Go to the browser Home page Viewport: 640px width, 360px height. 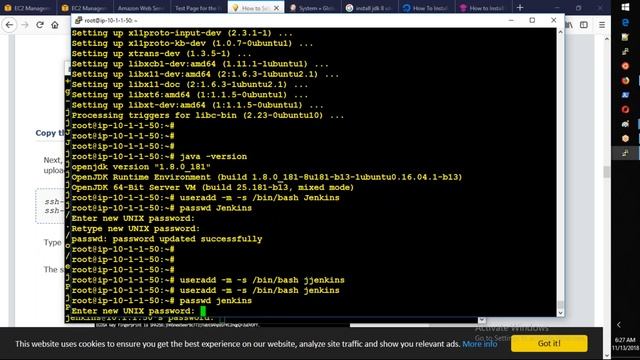coord(55,25)
